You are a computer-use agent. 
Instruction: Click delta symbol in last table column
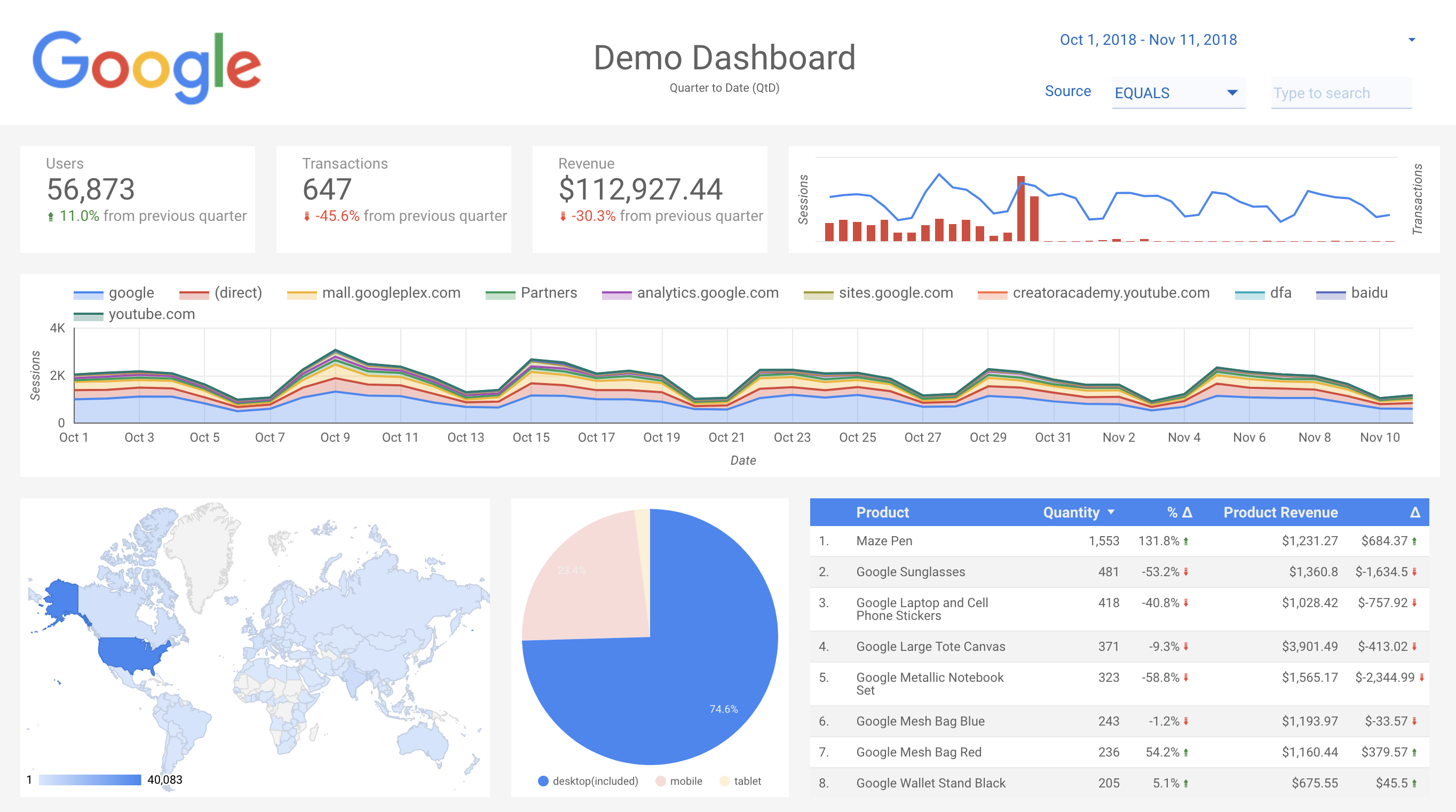[x=1415, y=512]
